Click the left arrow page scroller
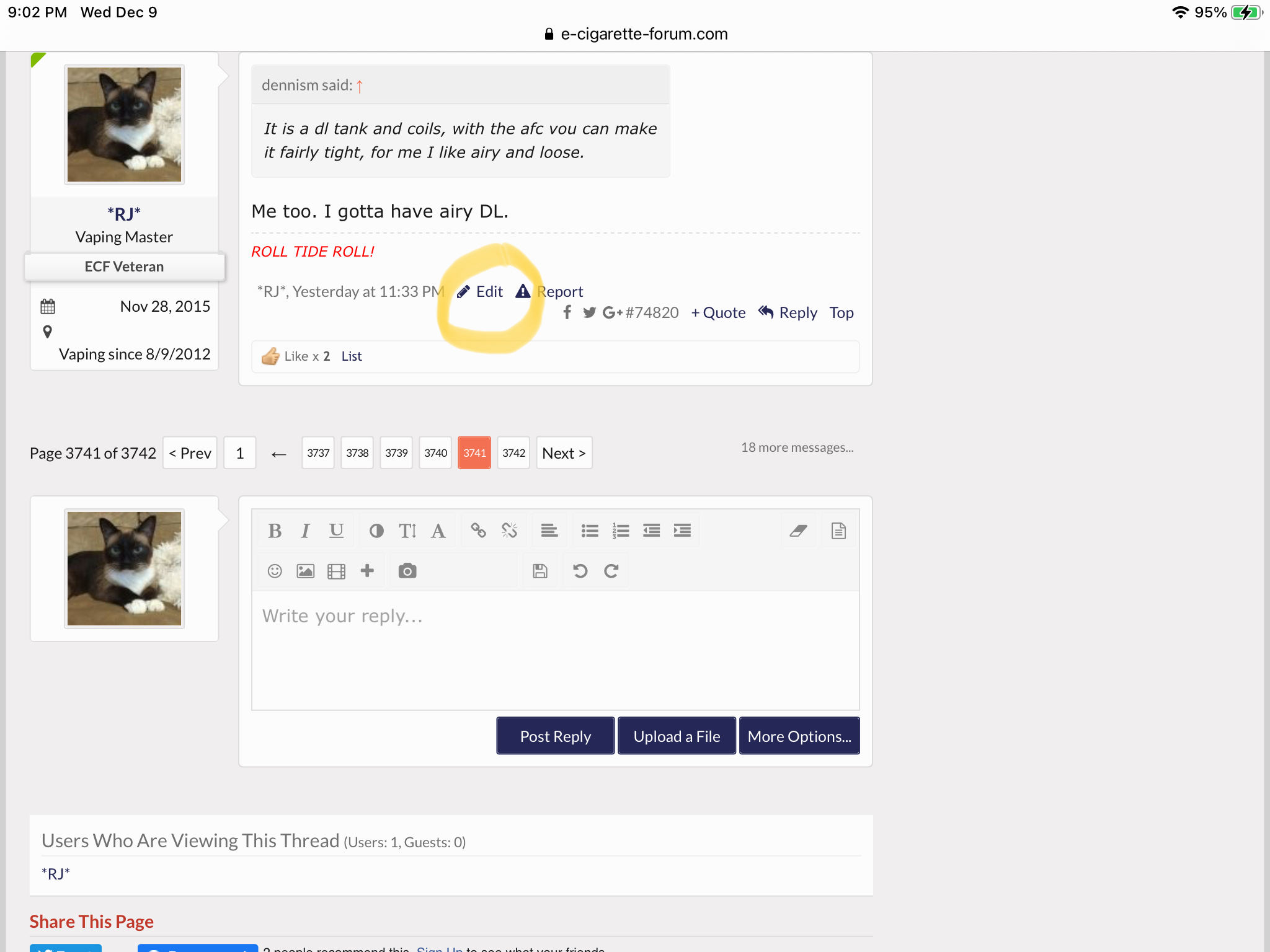This screenshot has width=1270, height=952. coord(279,454)
